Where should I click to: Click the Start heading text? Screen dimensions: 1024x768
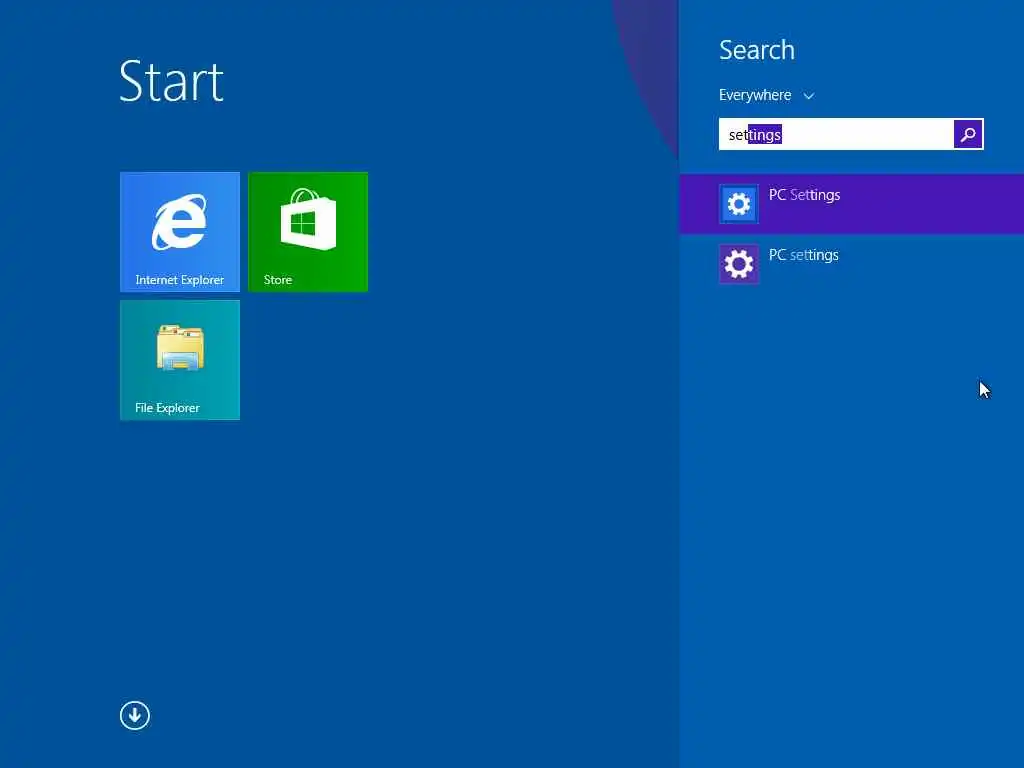click(171, 82)
